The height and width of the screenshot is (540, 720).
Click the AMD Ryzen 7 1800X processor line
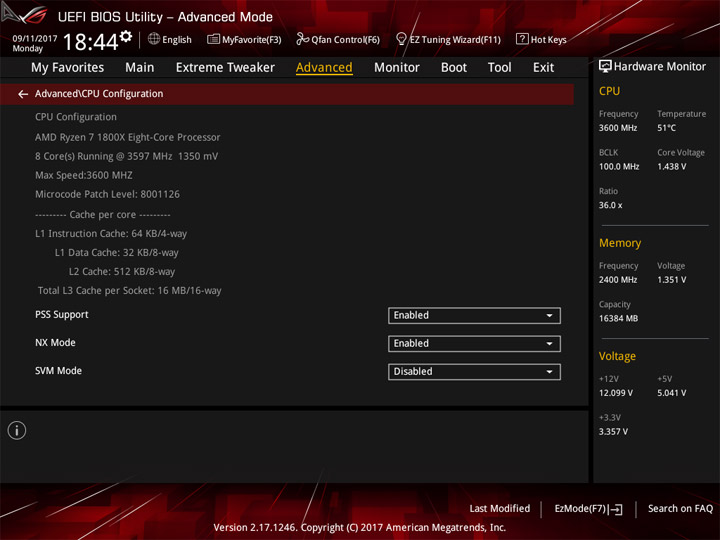[128, 137]
